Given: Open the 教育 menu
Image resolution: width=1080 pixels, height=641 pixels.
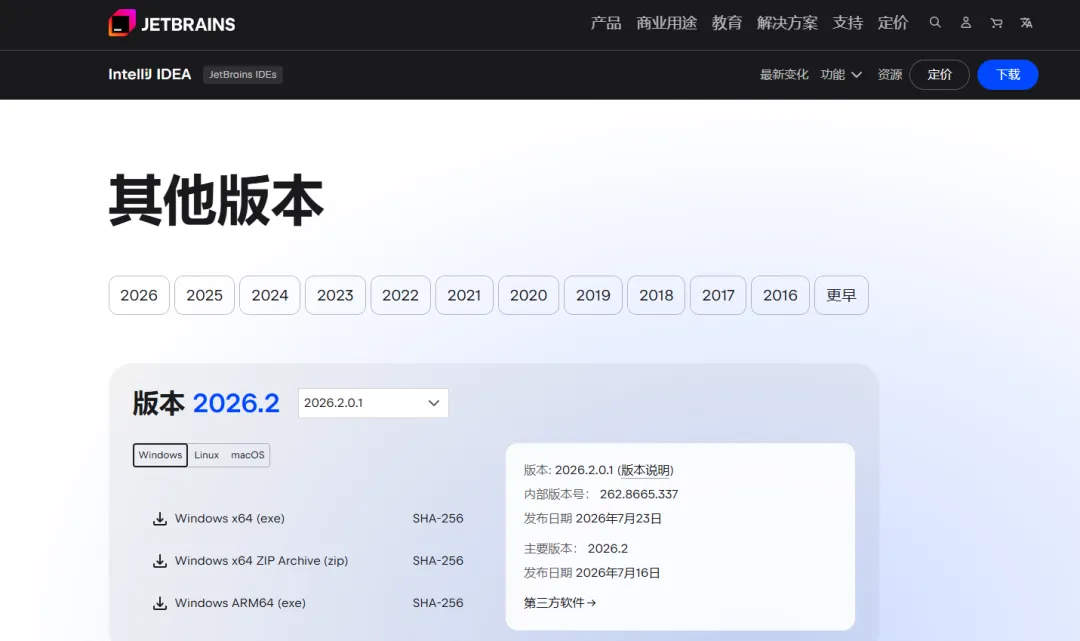Looking at the screenshot, I should [727, 23].
